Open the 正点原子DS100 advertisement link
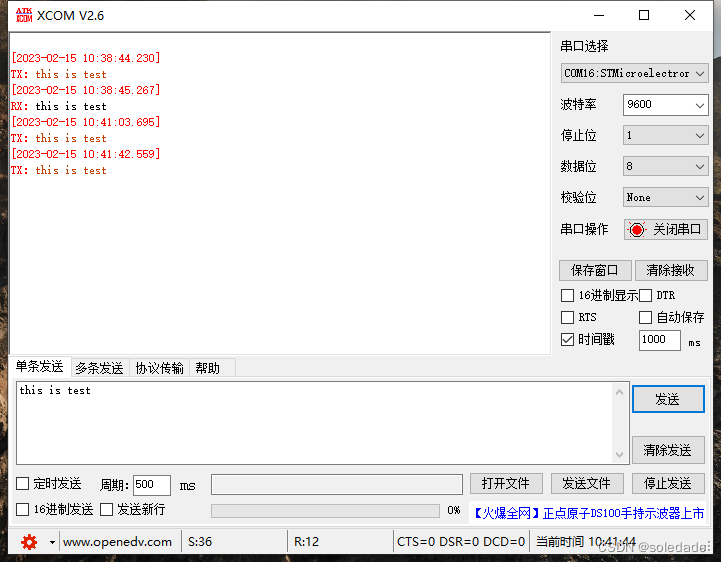Screen dimensions: 721x562 point(588,513)
